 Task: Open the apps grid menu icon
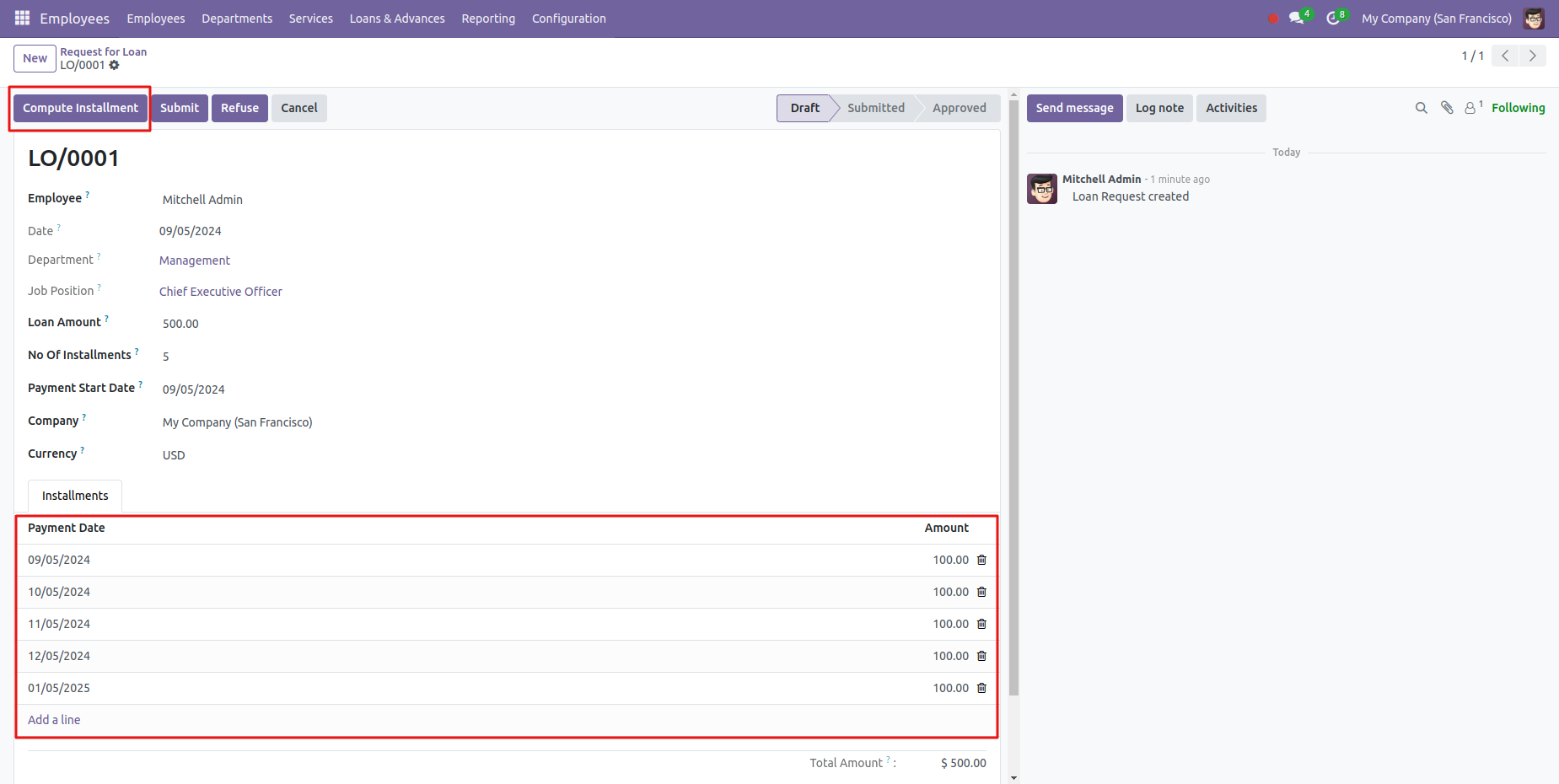tap(22, 18)
